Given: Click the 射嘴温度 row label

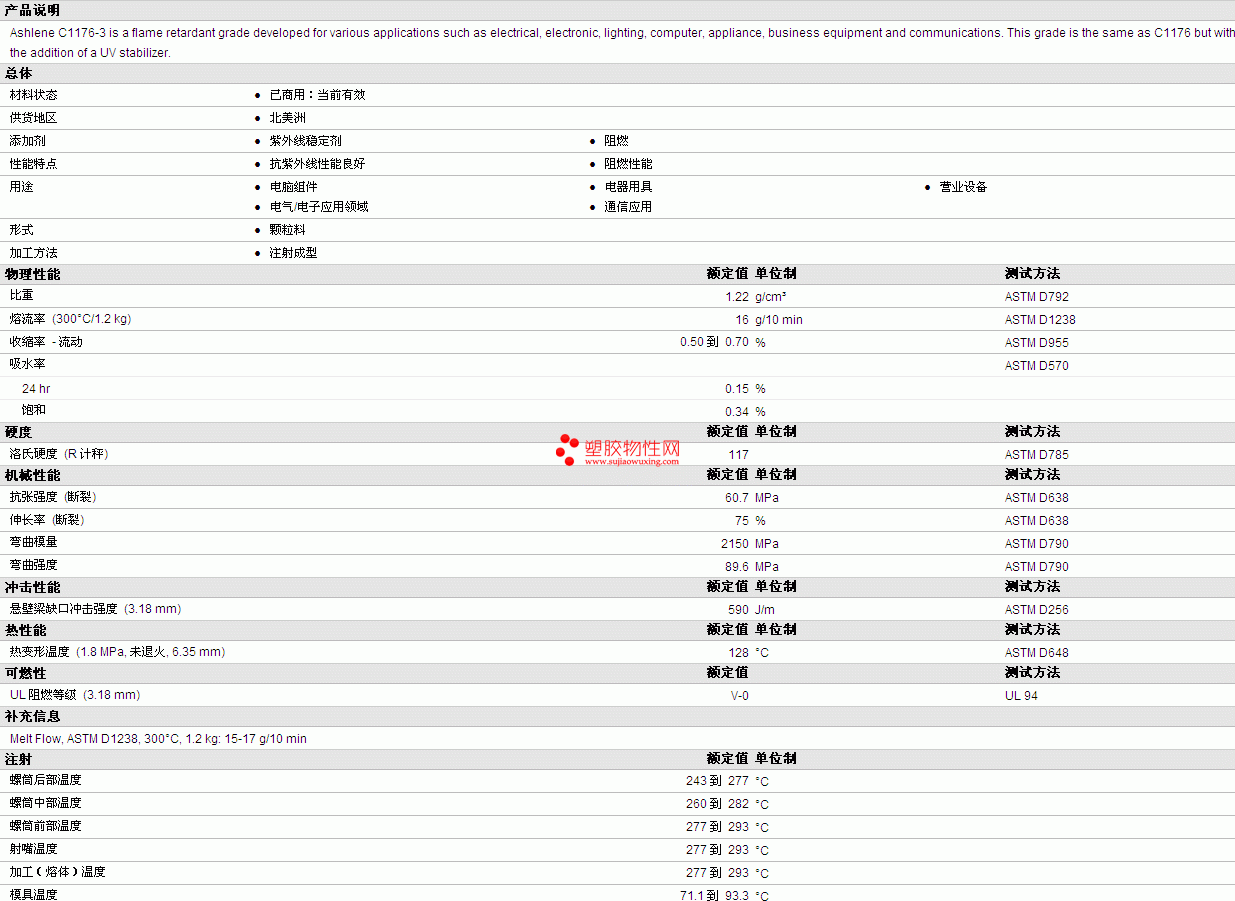Looking at the screenshot, I should (34, 849).
